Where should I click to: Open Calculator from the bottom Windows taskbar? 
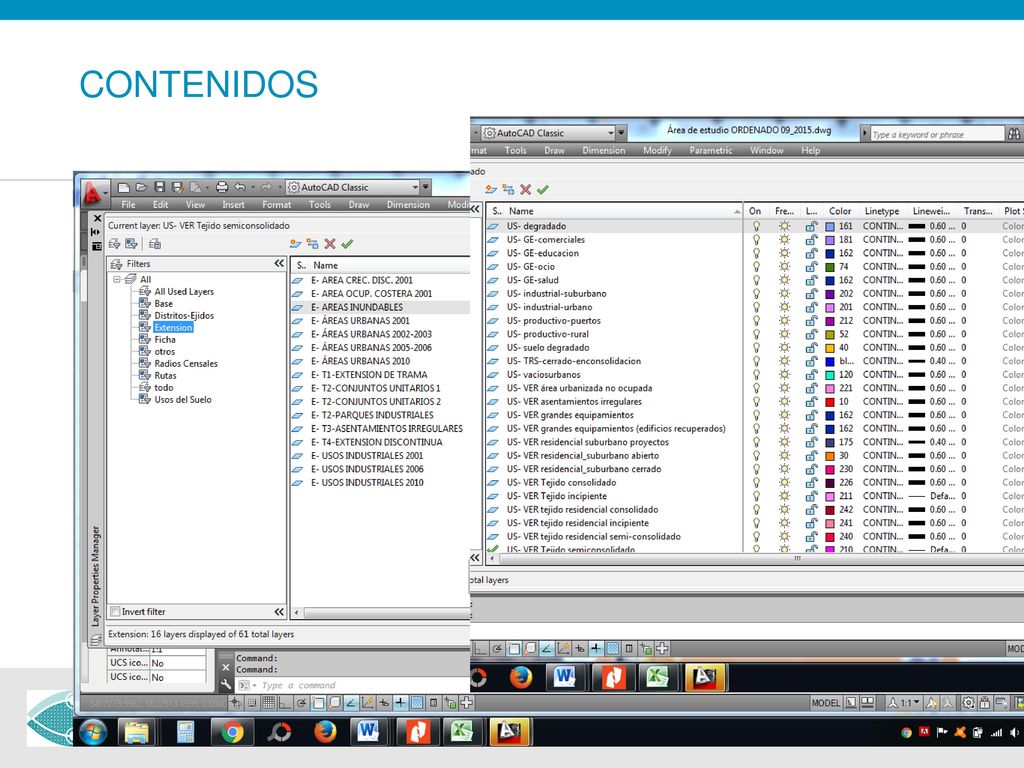click(185, 731)
